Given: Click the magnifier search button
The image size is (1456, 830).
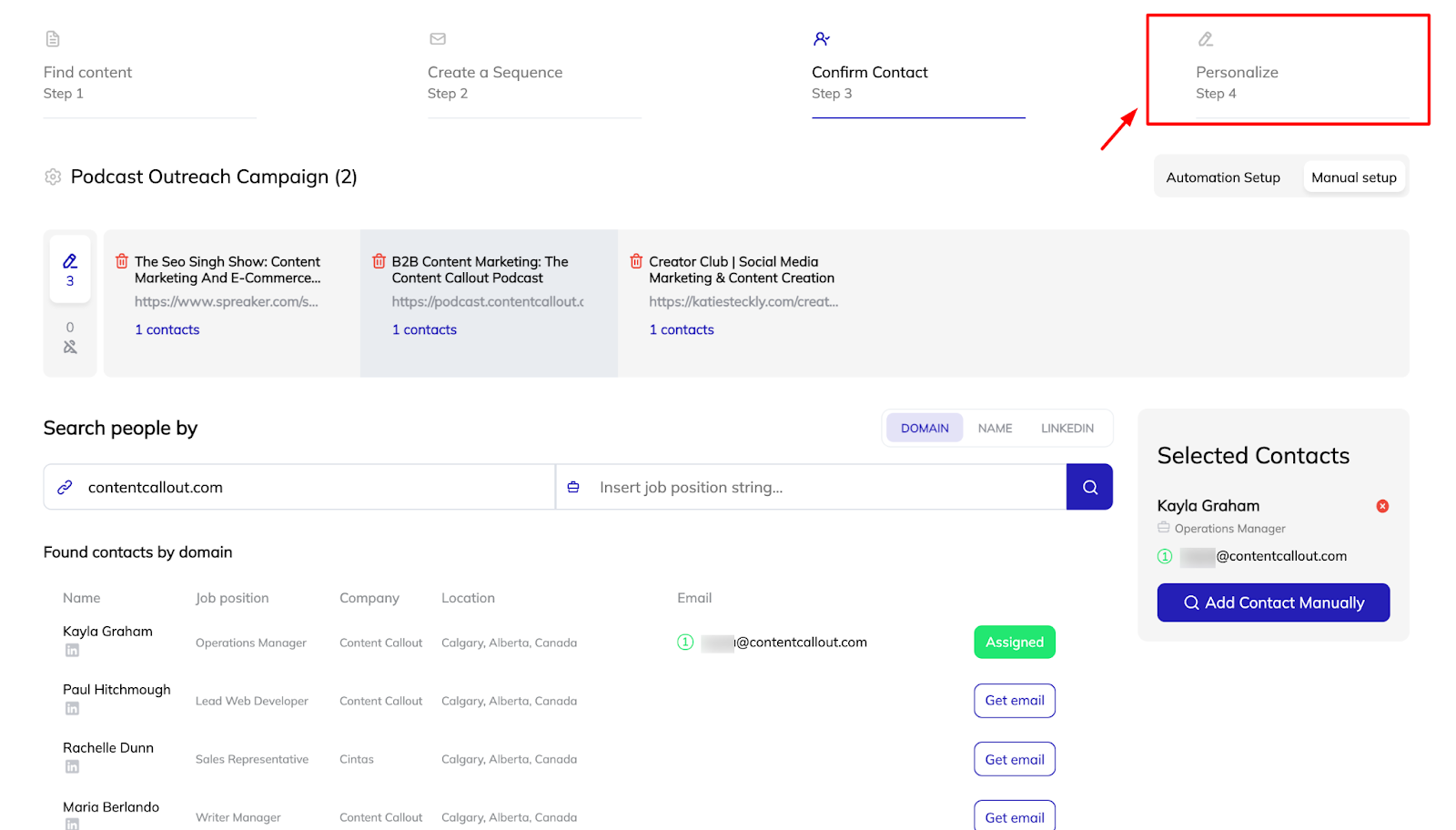Looking at the screenshot, I should coord(1089,487).
